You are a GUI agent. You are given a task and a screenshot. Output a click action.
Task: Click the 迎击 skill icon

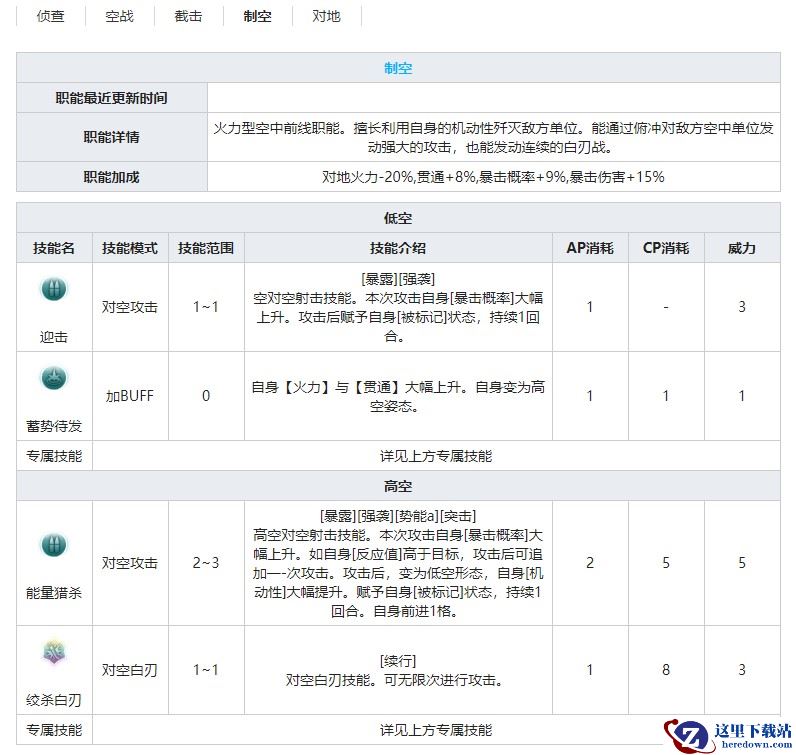tap(53, 291)
